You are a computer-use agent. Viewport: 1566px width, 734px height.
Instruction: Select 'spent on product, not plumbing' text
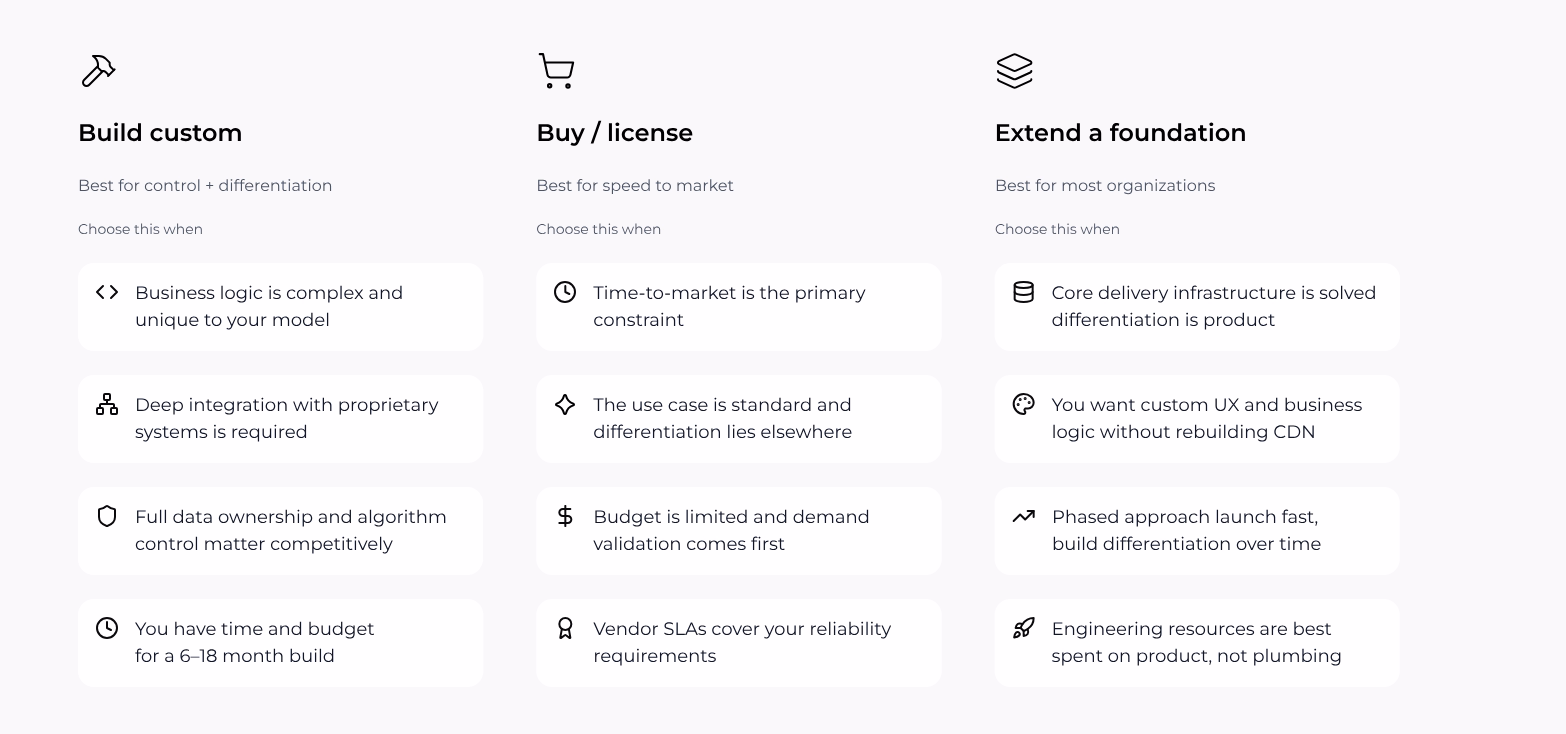1196,656
